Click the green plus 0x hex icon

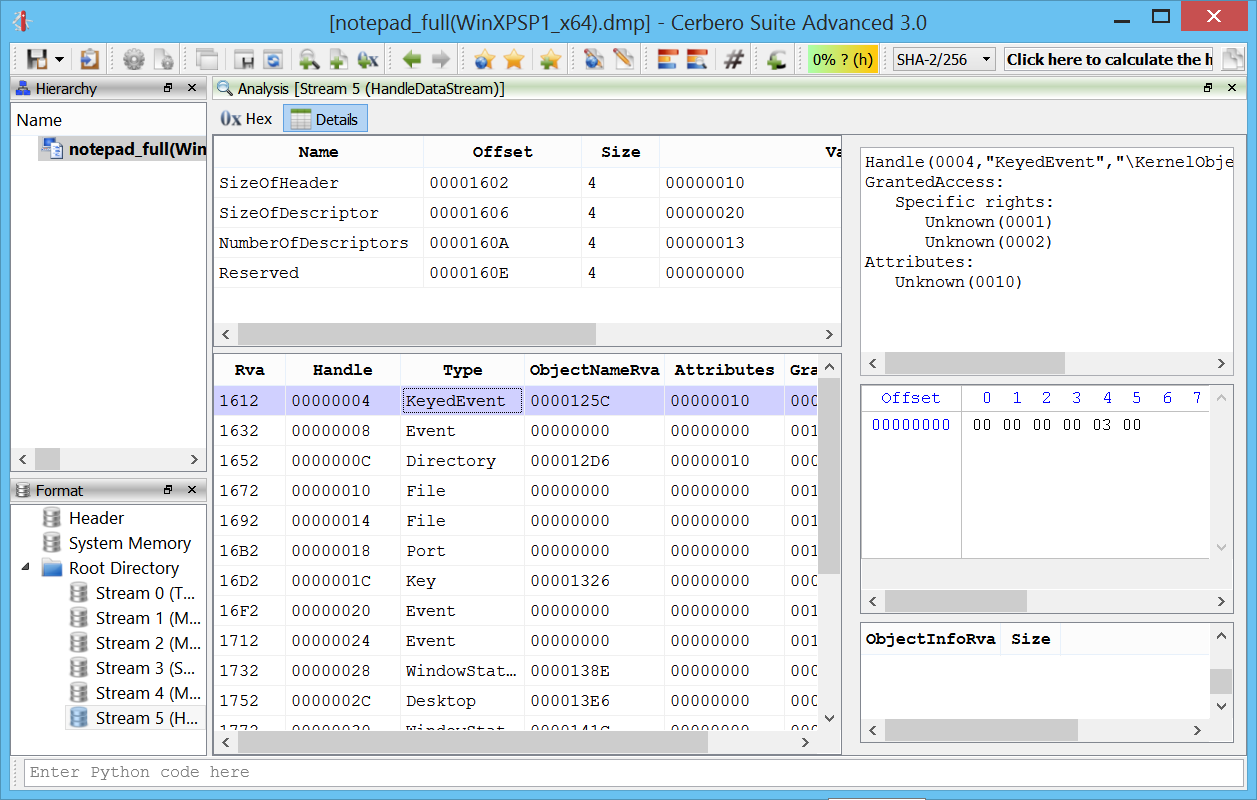tap(368, 59)
